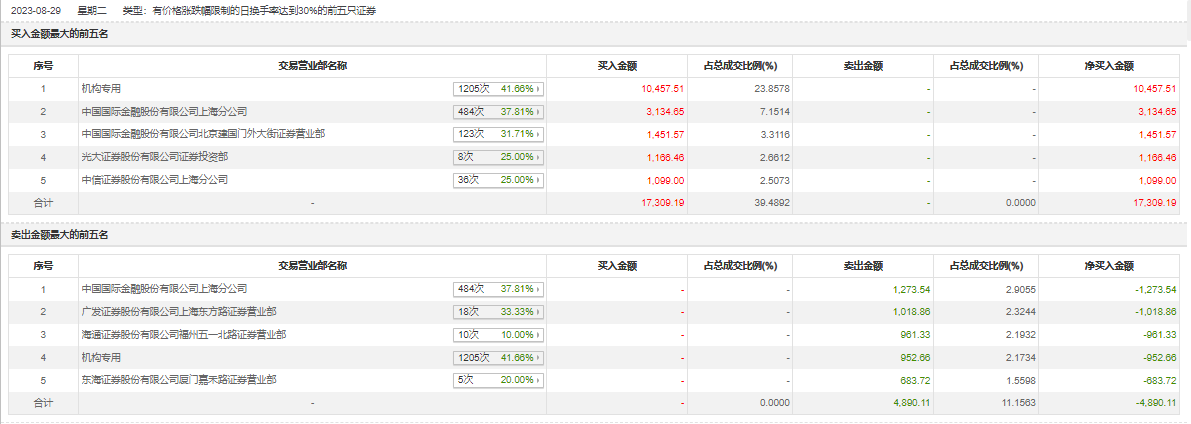Click 交易营业部名称 header in buy table

[312, 66]
